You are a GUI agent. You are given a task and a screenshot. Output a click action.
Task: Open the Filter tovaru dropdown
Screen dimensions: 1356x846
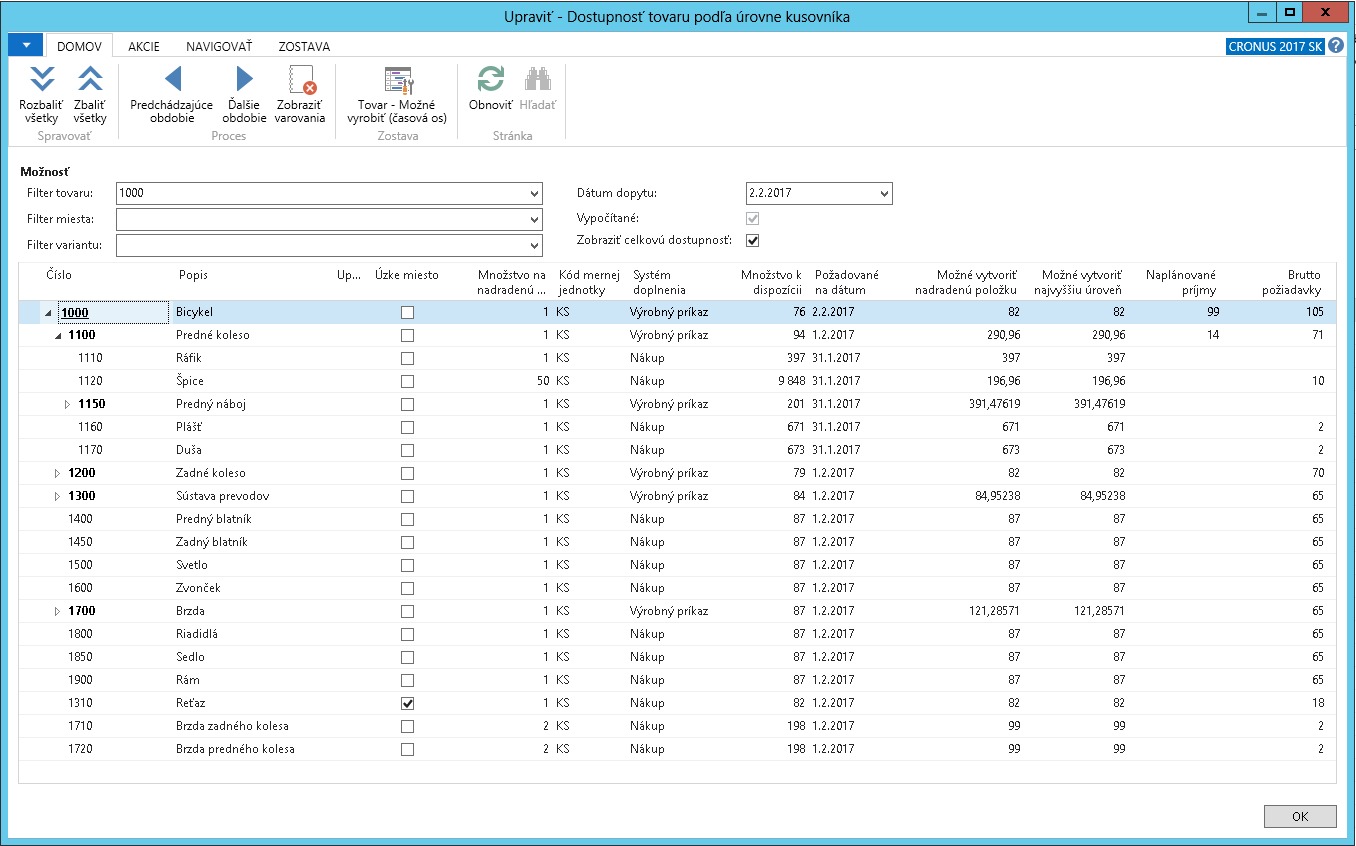tap(534, 193)
